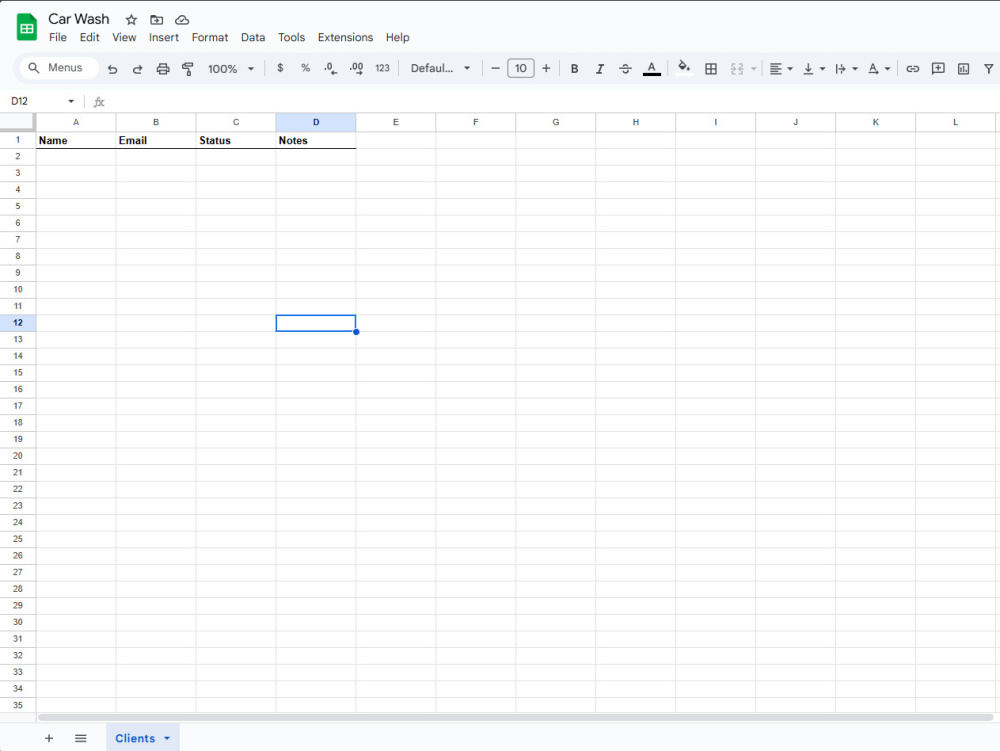Open text wrapping dropdown
The height and width of the screenshot is (751, 1000).
click(846, 69)
